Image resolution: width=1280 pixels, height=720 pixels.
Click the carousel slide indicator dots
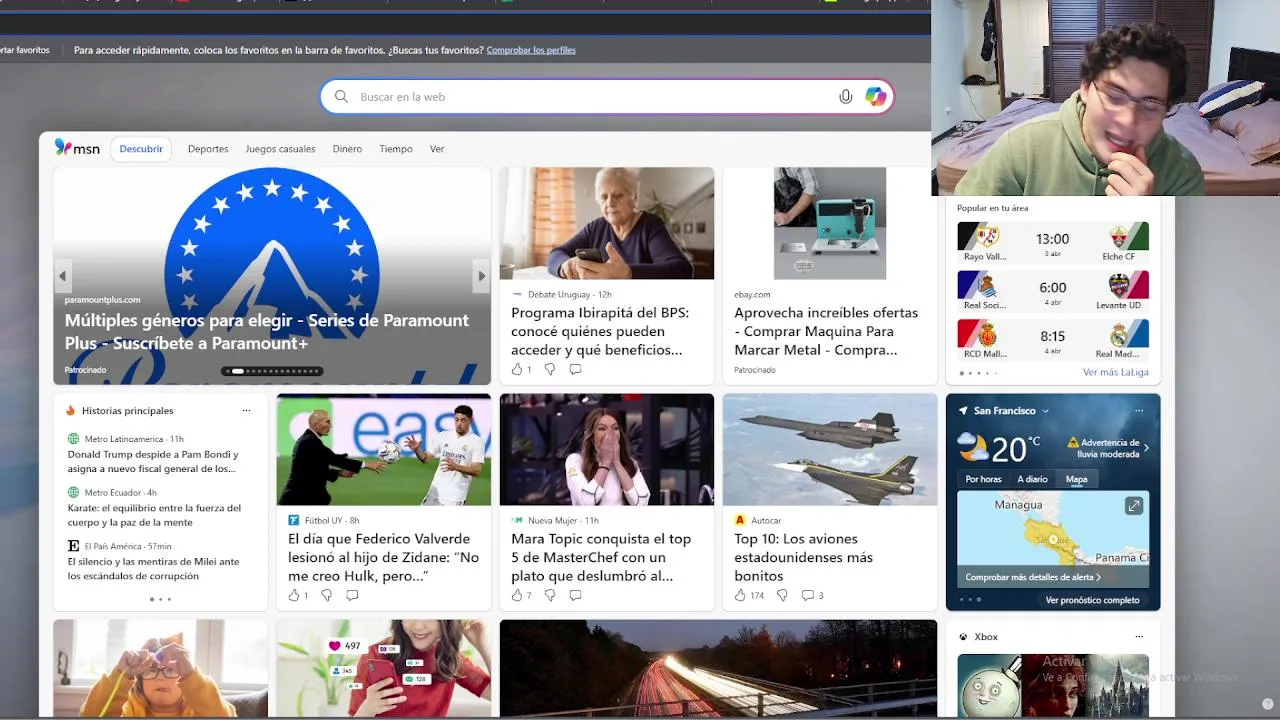pos(272,371)
